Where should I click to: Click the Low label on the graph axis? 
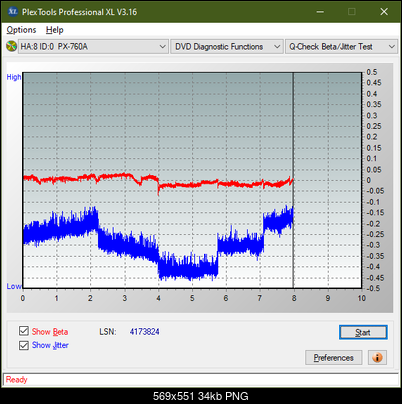click(14, 286)
